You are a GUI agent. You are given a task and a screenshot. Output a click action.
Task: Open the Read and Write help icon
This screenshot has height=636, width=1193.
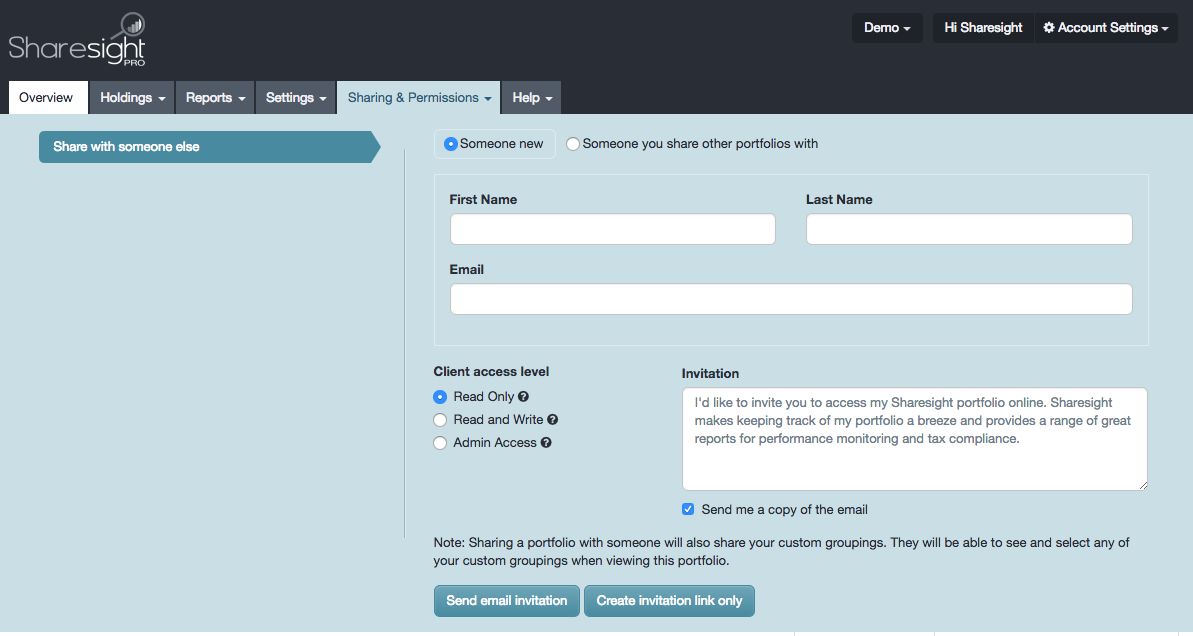click(552, 419)
